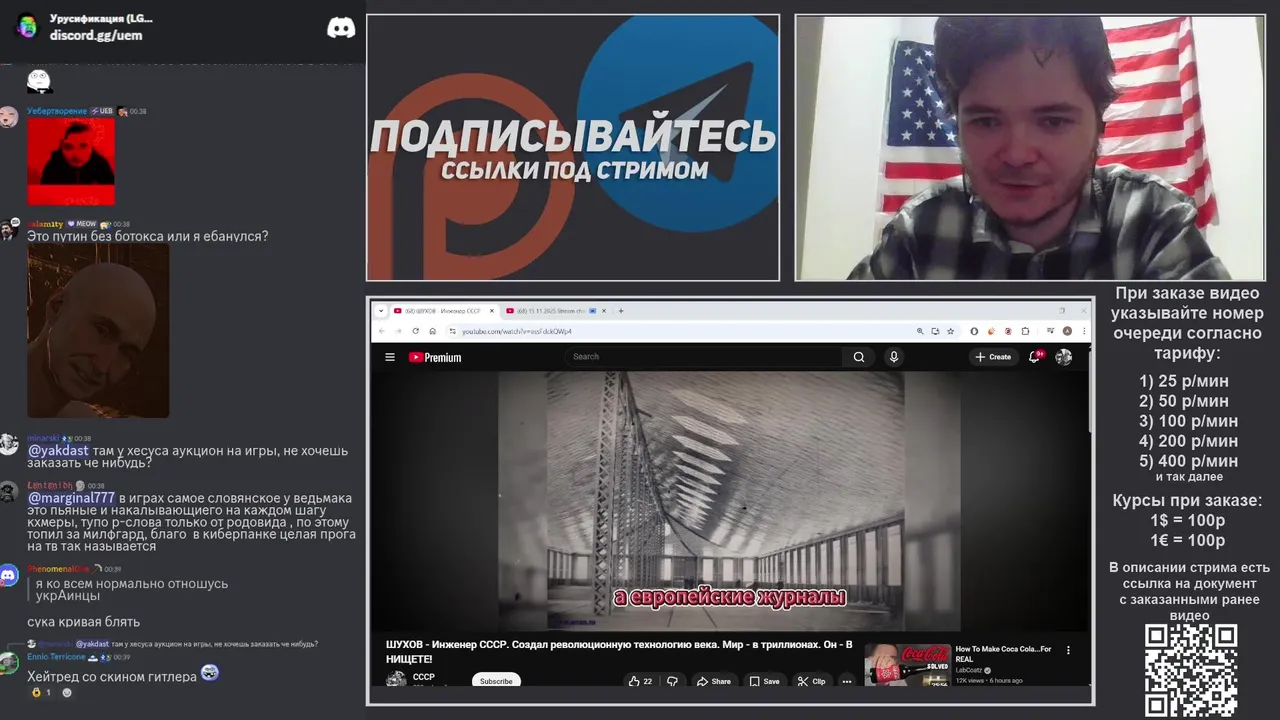Open the YouTube account avatar menu
The image size is (1280, 720).
click(1064, 357)
